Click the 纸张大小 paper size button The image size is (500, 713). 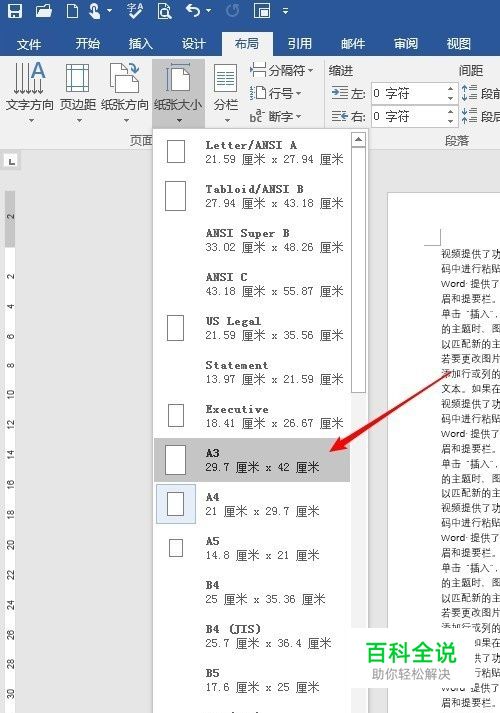178,93
